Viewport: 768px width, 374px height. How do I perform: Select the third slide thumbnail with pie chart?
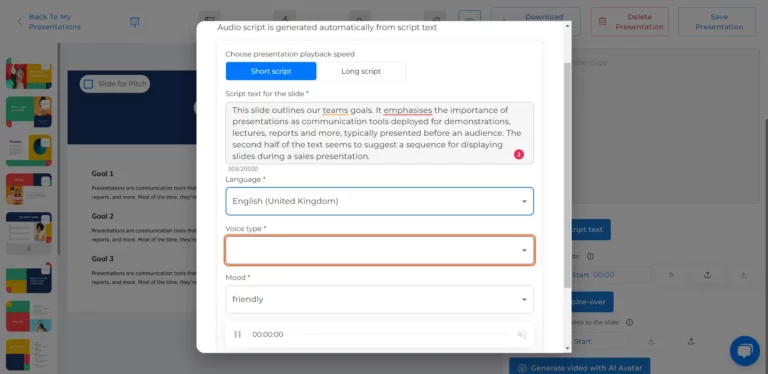[x=28, y=150]
